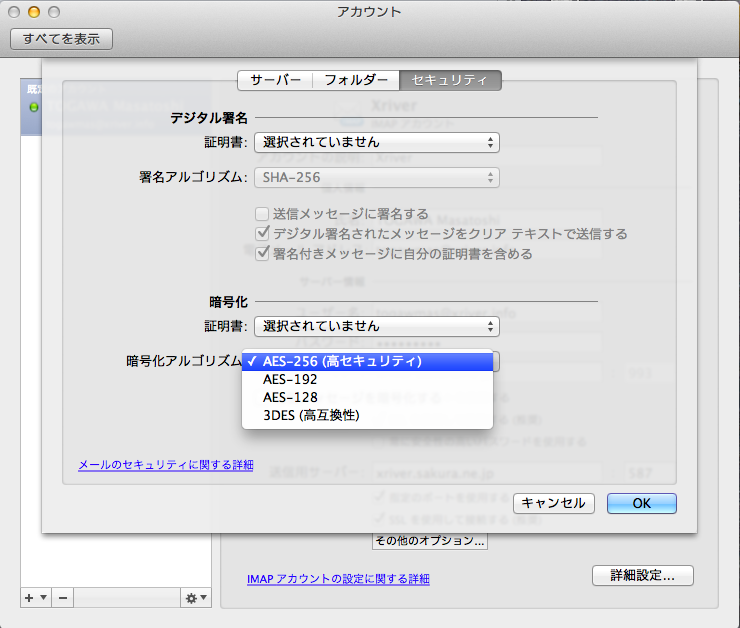Switch to the フォルダー tab

(355, 80)
